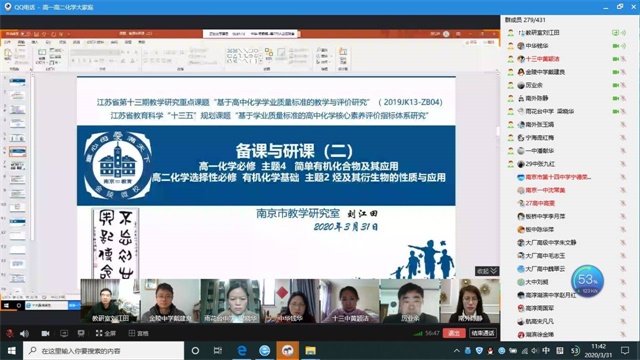Viewport: 640px width, 360px height.
Task: Open screen sharing icon in call toolbar
Action: tap(64, 333)
